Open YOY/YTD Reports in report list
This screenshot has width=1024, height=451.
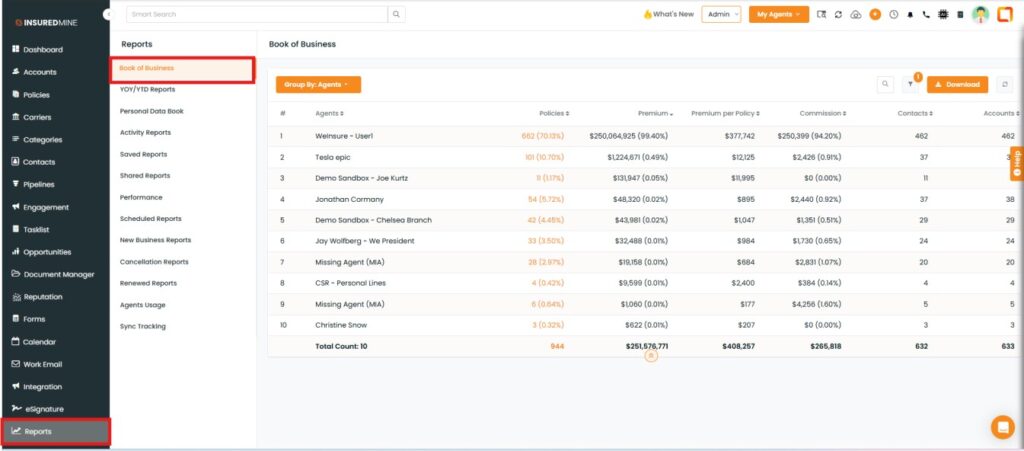(x=147, y=89)
